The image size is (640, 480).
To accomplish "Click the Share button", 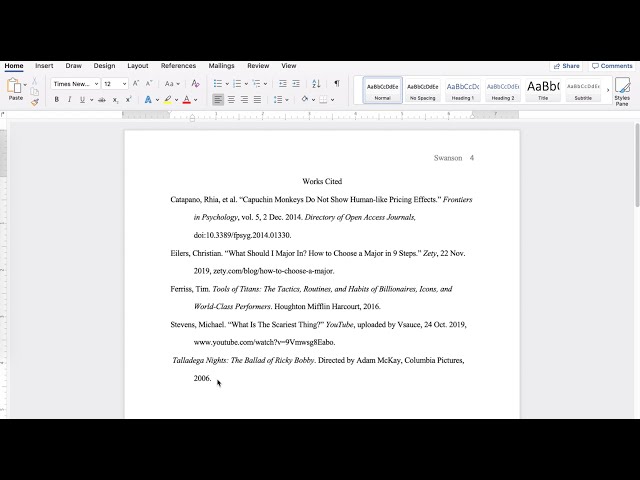I will 567,66.
